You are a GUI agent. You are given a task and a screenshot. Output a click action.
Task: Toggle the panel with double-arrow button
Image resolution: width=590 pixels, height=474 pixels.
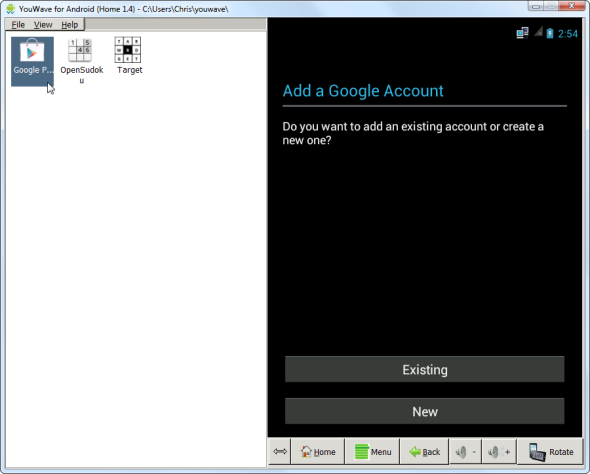coord(280,451)
